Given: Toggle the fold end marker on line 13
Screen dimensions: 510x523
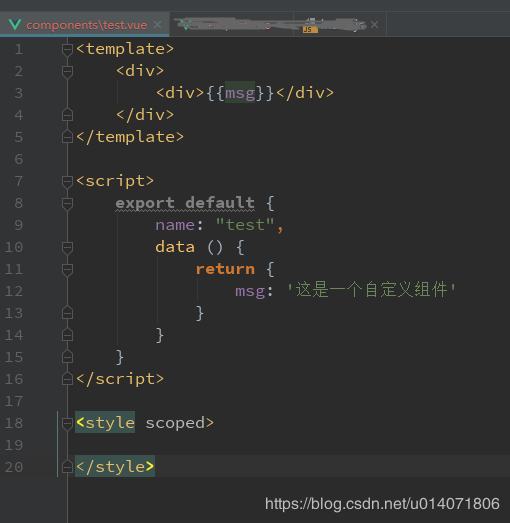Looking at the screenshot, I should click(67, 313).
